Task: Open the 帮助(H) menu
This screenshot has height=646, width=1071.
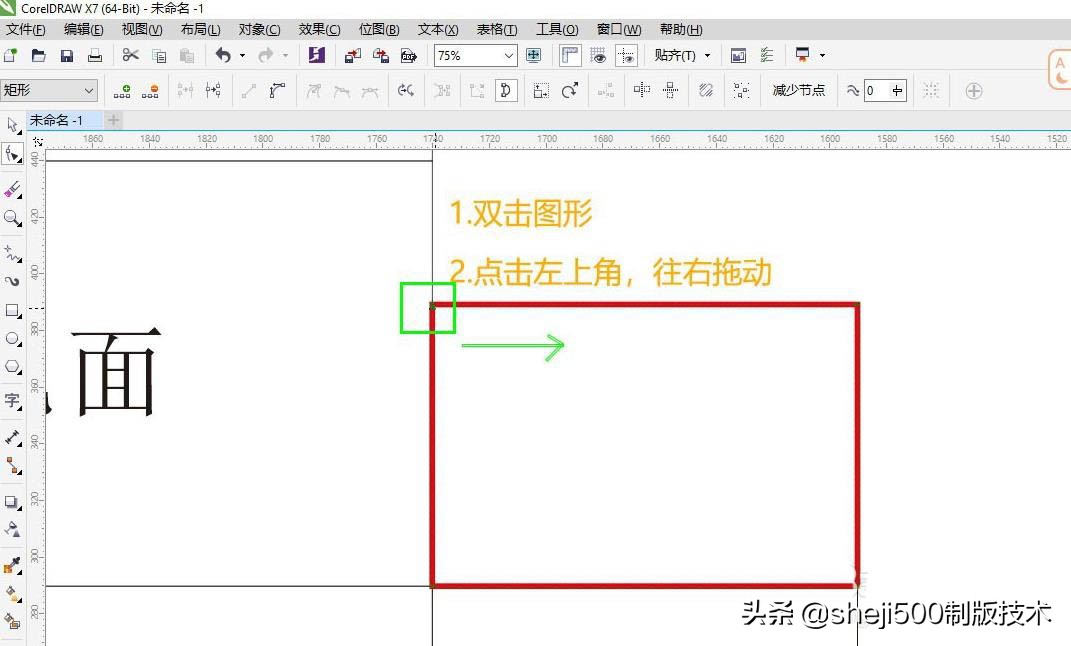Action: tap(681, 29)
